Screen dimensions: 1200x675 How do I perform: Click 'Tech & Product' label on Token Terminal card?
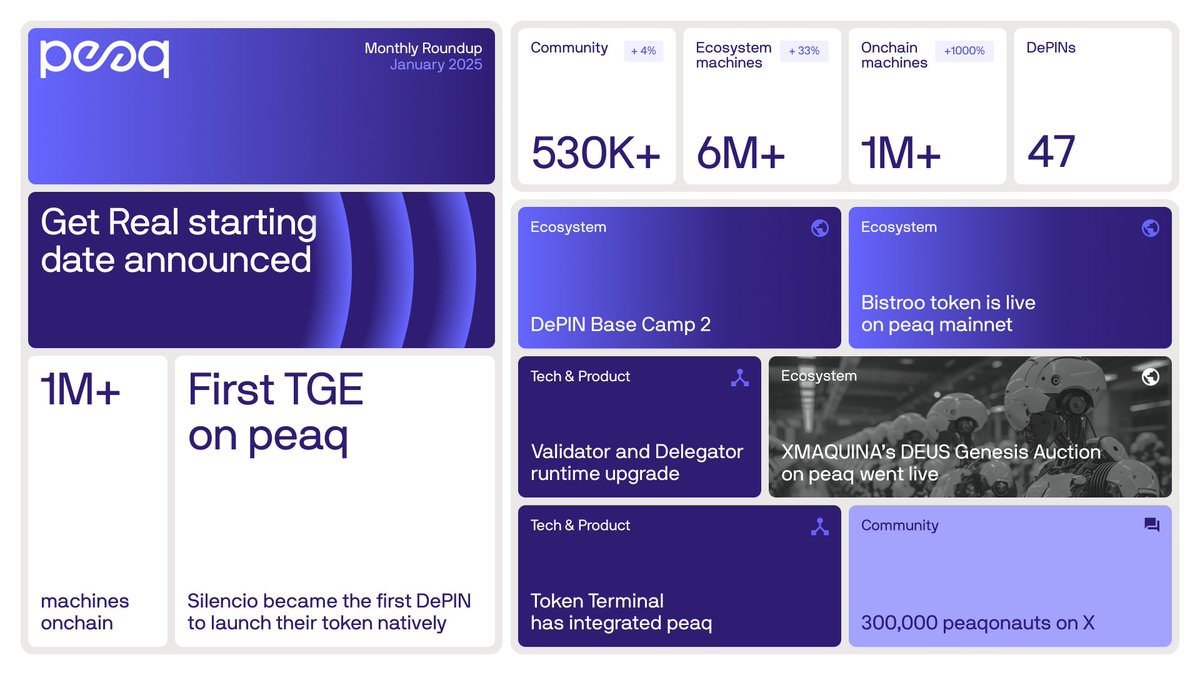581,526
